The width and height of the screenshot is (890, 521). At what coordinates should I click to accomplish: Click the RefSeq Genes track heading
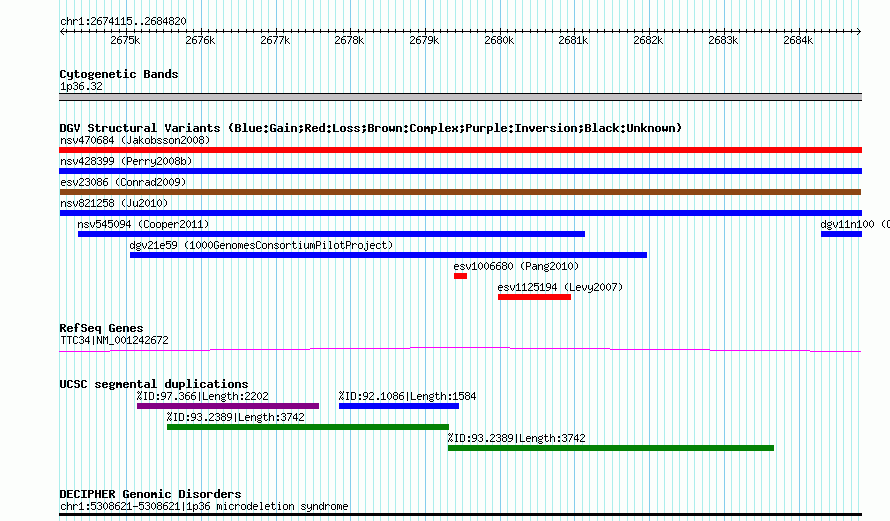[x=101, y=328]
